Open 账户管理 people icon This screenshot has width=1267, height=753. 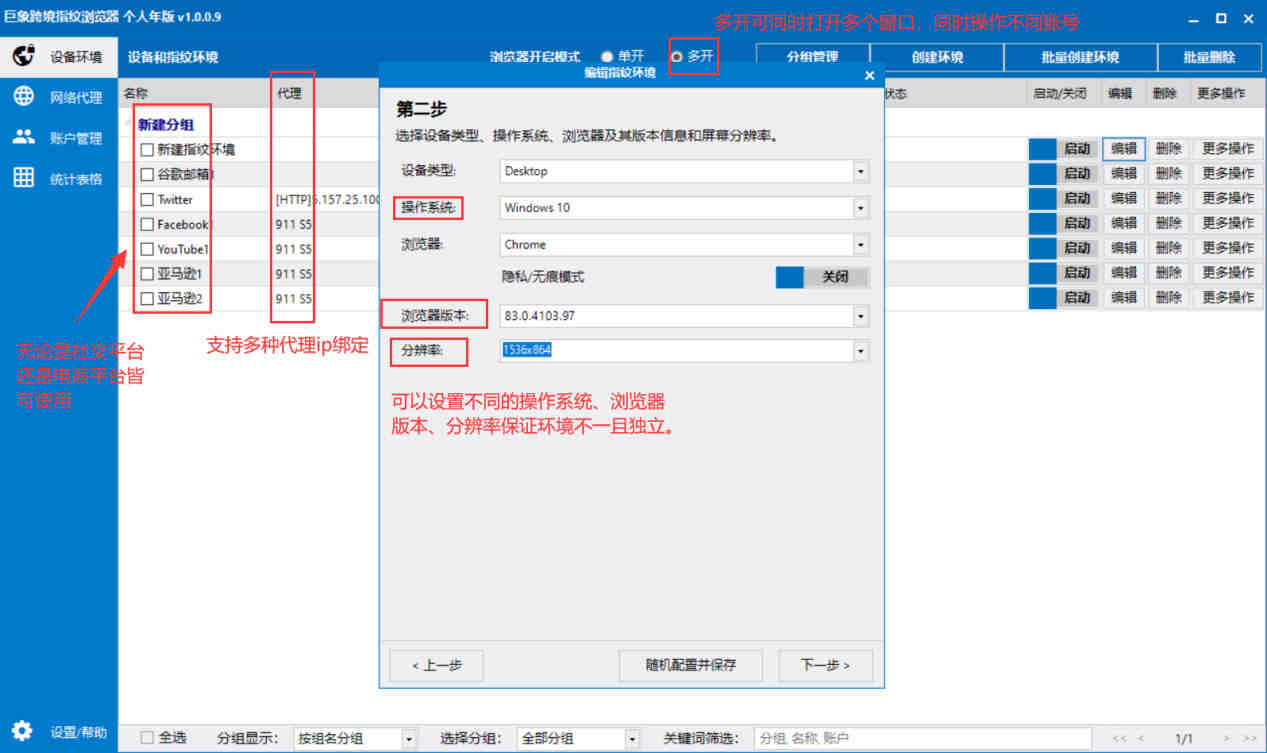[23, 138]
